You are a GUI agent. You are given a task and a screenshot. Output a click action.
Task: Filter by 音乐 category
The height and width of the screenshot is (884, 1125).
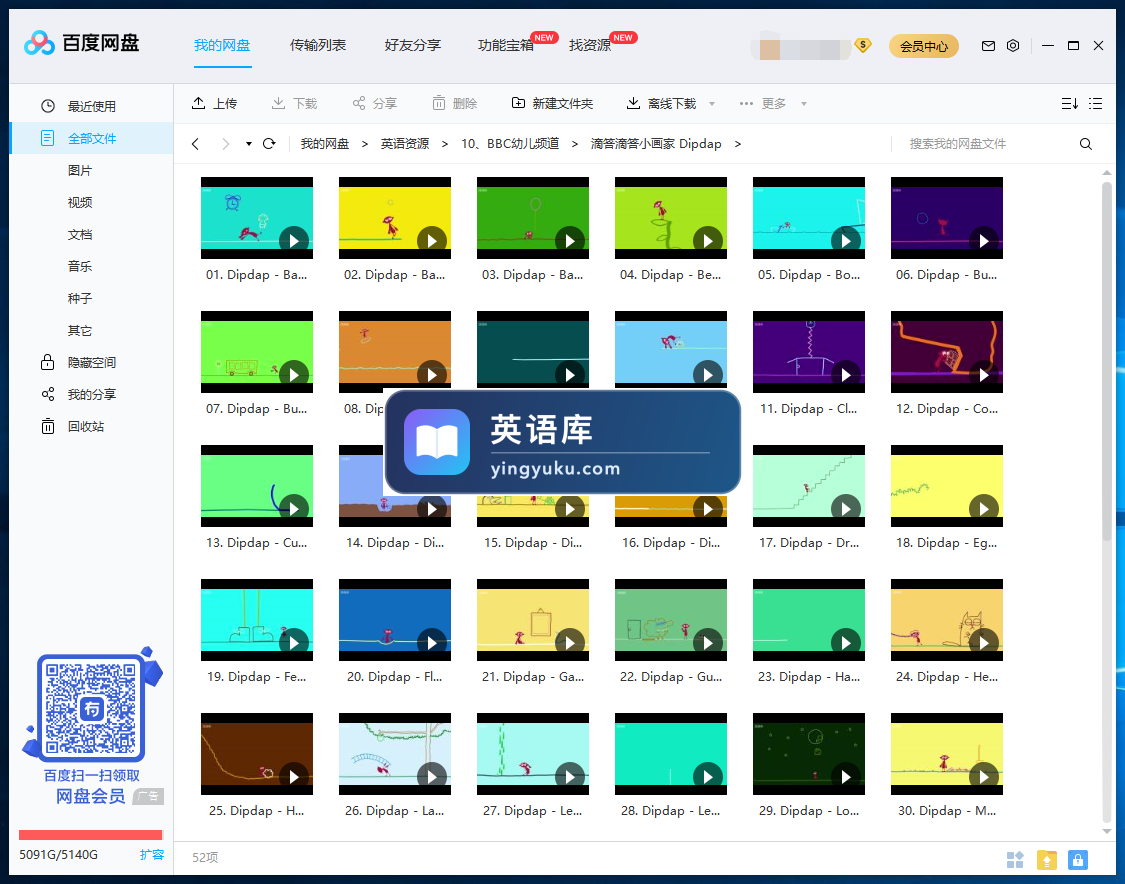(x=80, y=266)
